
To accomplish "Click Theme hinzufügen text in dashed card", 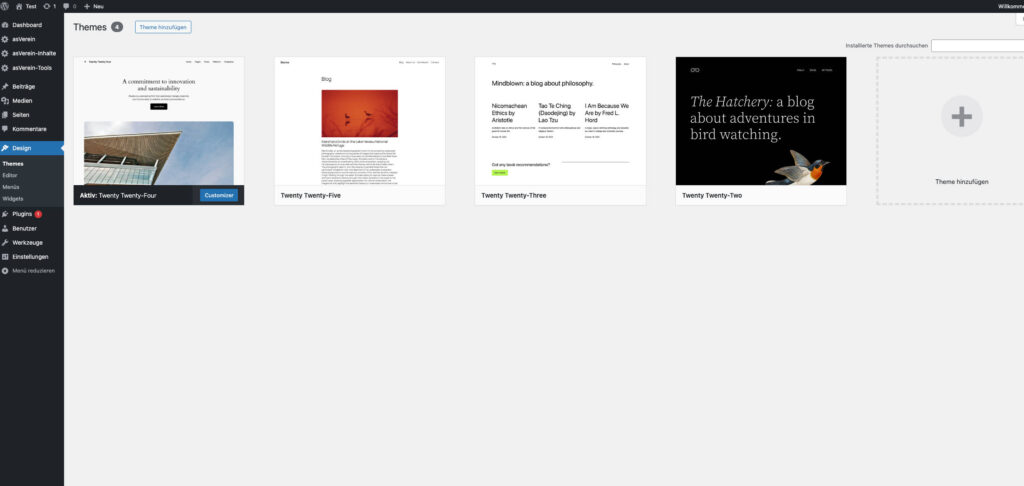I will click(x=961, y=182).
